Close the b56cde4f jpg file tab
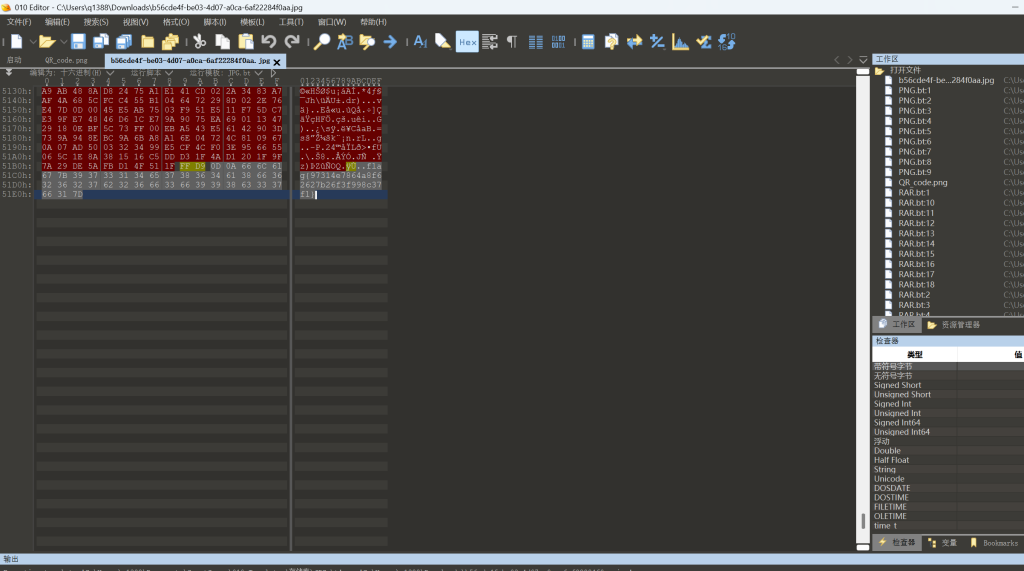Screen dimensions: 1024x571 (278, 61)
